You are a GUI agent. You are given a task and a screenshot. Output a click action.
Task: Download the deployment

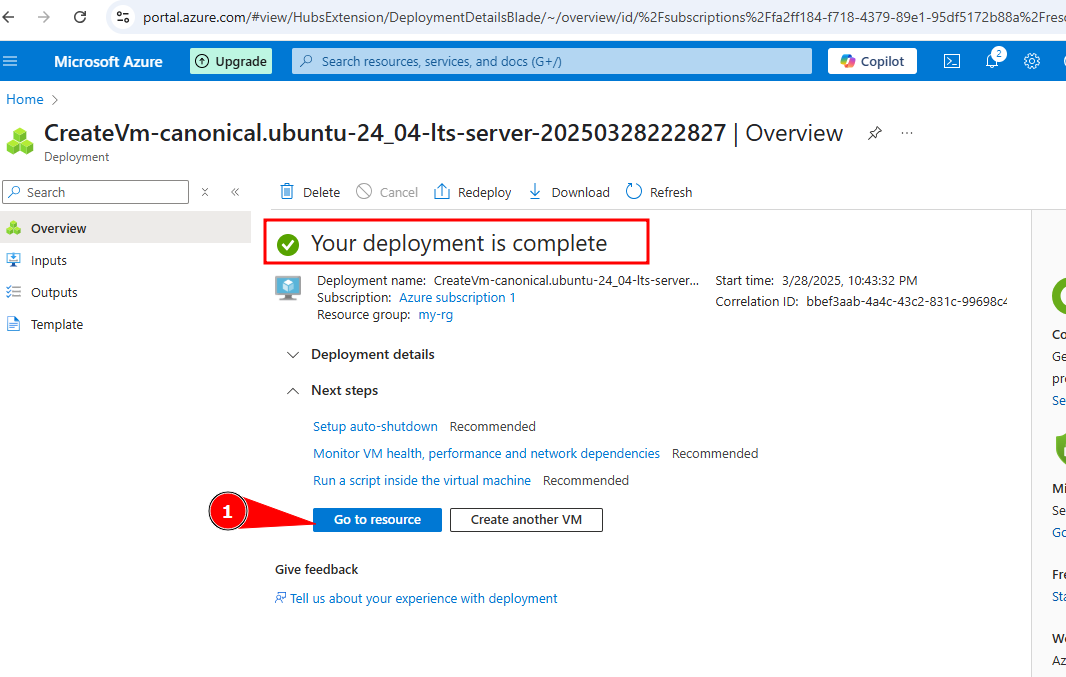(569, 192)
